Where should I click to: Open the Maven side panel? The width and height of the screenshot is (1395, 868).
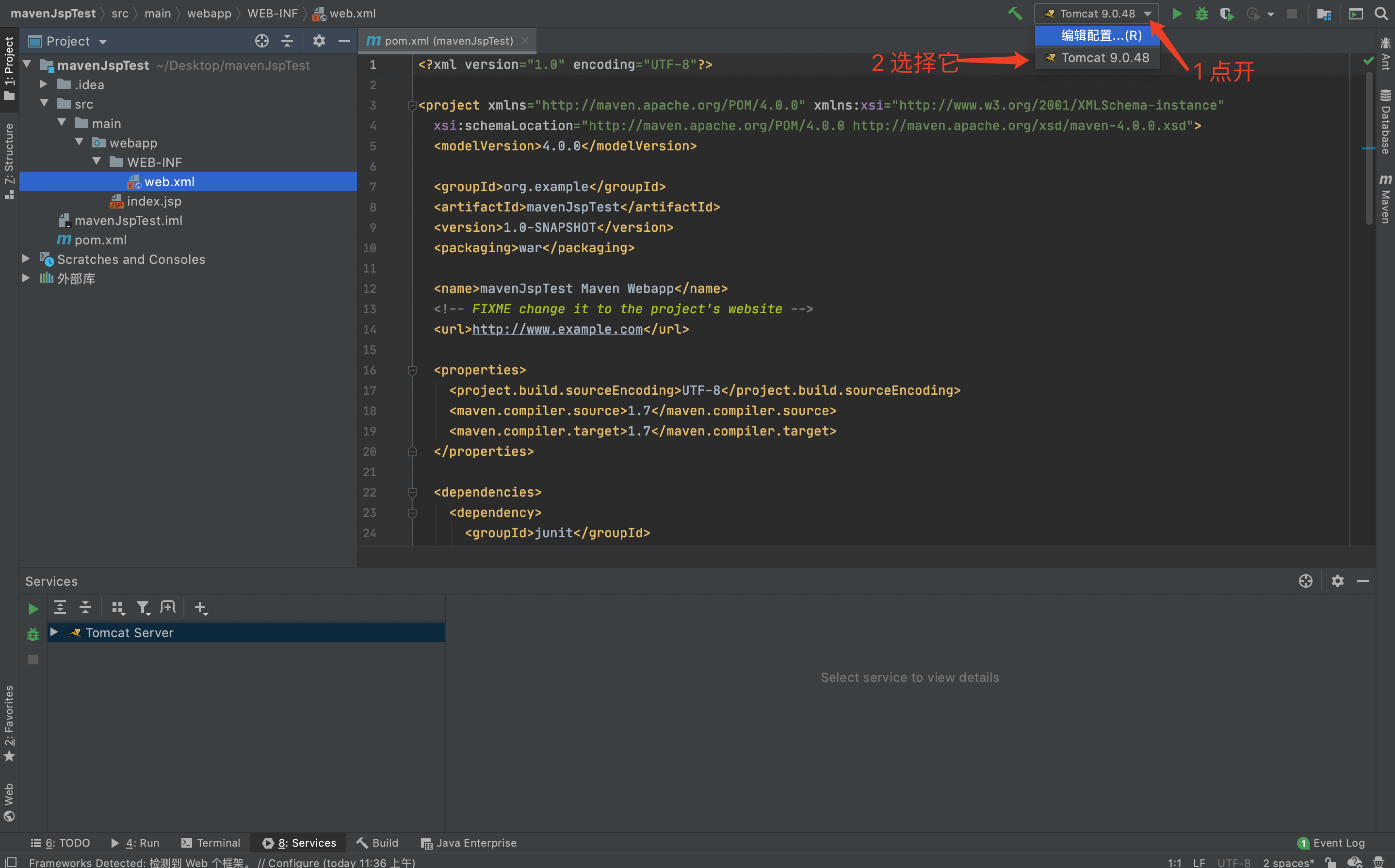point(1386,199)
